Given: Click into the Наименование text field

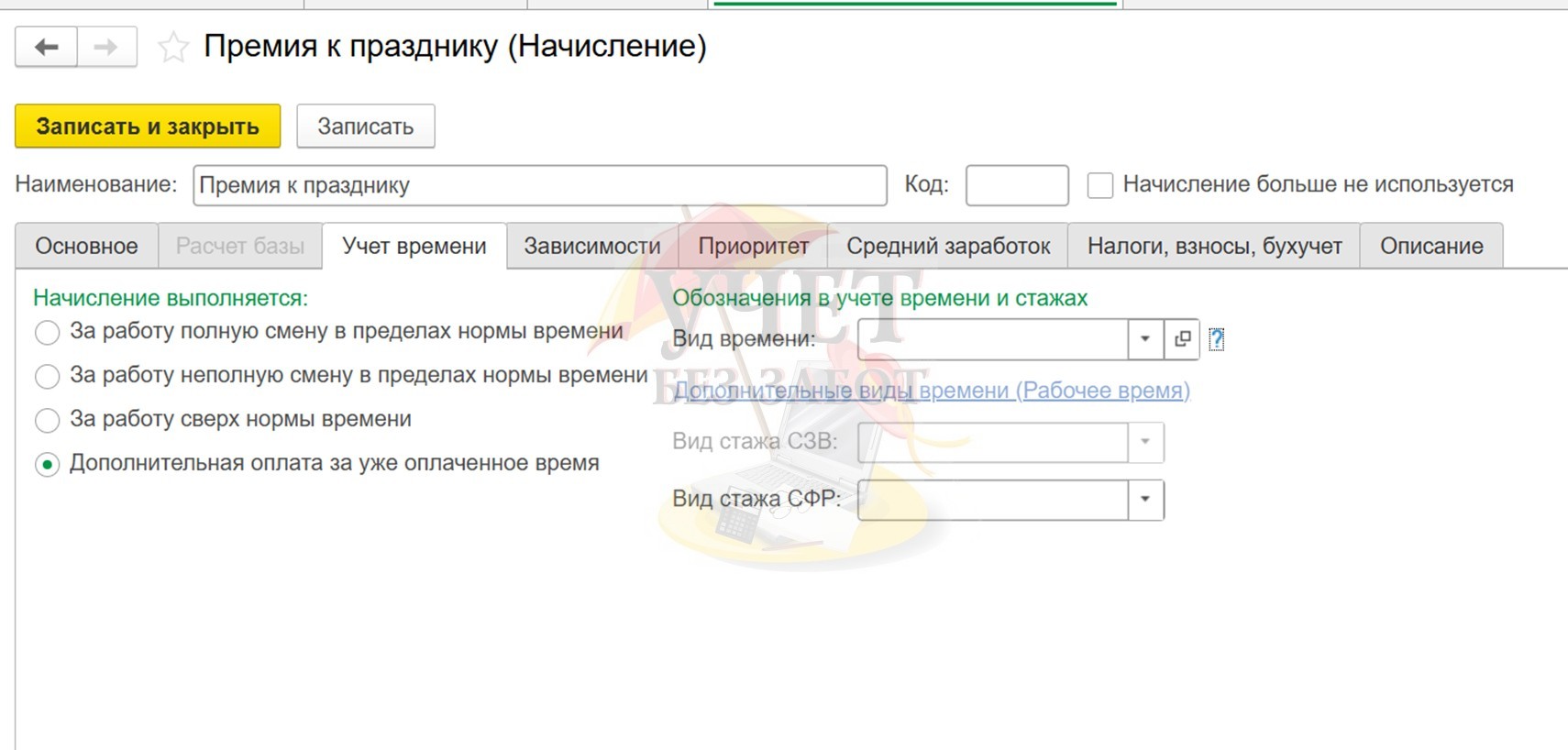Looking at the screenshot, I should [539, 185].
